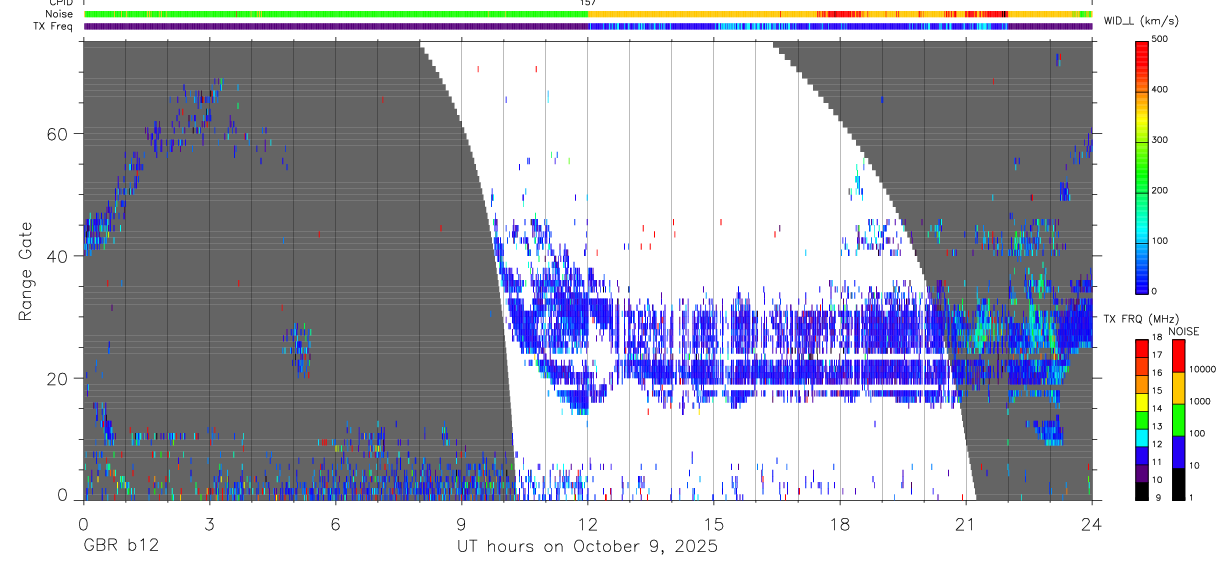Click the x-axis tick label '18'
The image size is (1228, 567).
(x=840, y=524)
